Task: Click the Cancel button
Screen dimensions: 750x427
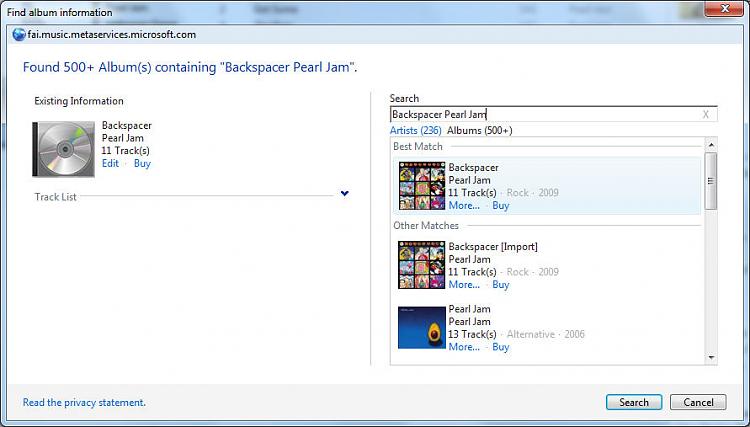Action: (x=698, y=402)
